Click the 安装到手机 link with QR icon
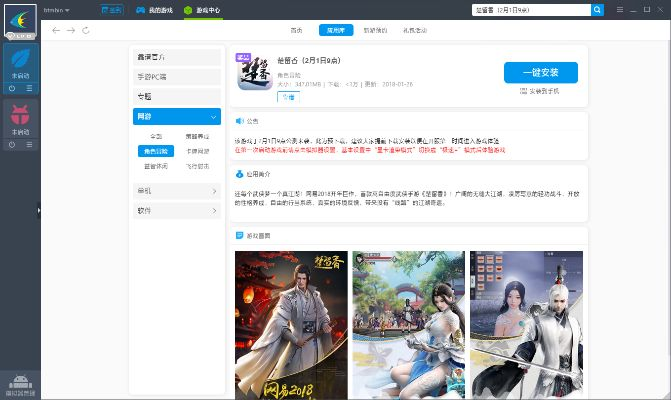This screenshot has width=671, height=400. (x=540, y=91)
